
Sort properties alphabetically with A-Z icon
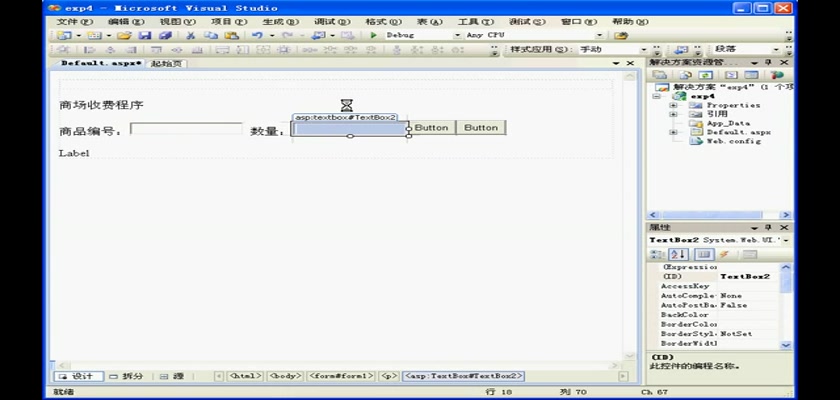(x=678, y=255)
